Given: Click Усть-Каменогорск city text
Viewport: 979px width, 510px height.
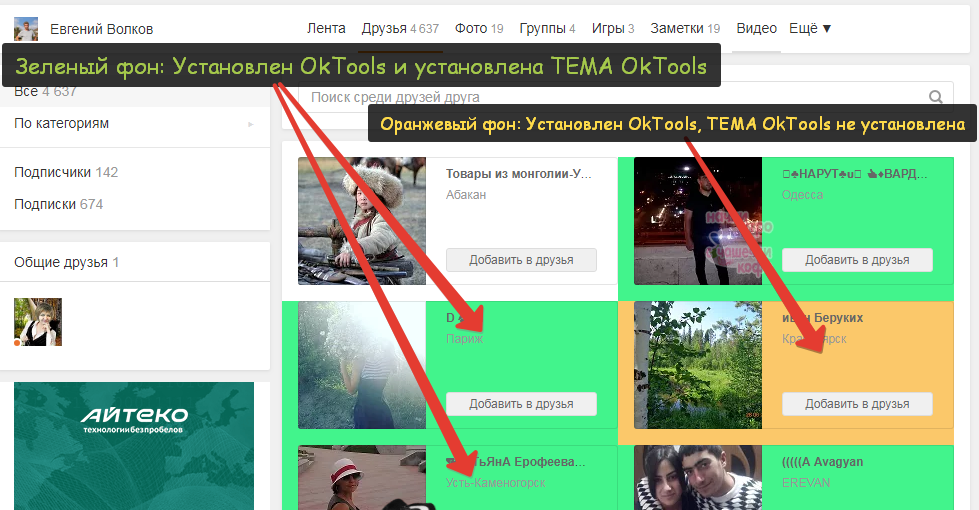Looking at the screenshot, I should [496, 483].
